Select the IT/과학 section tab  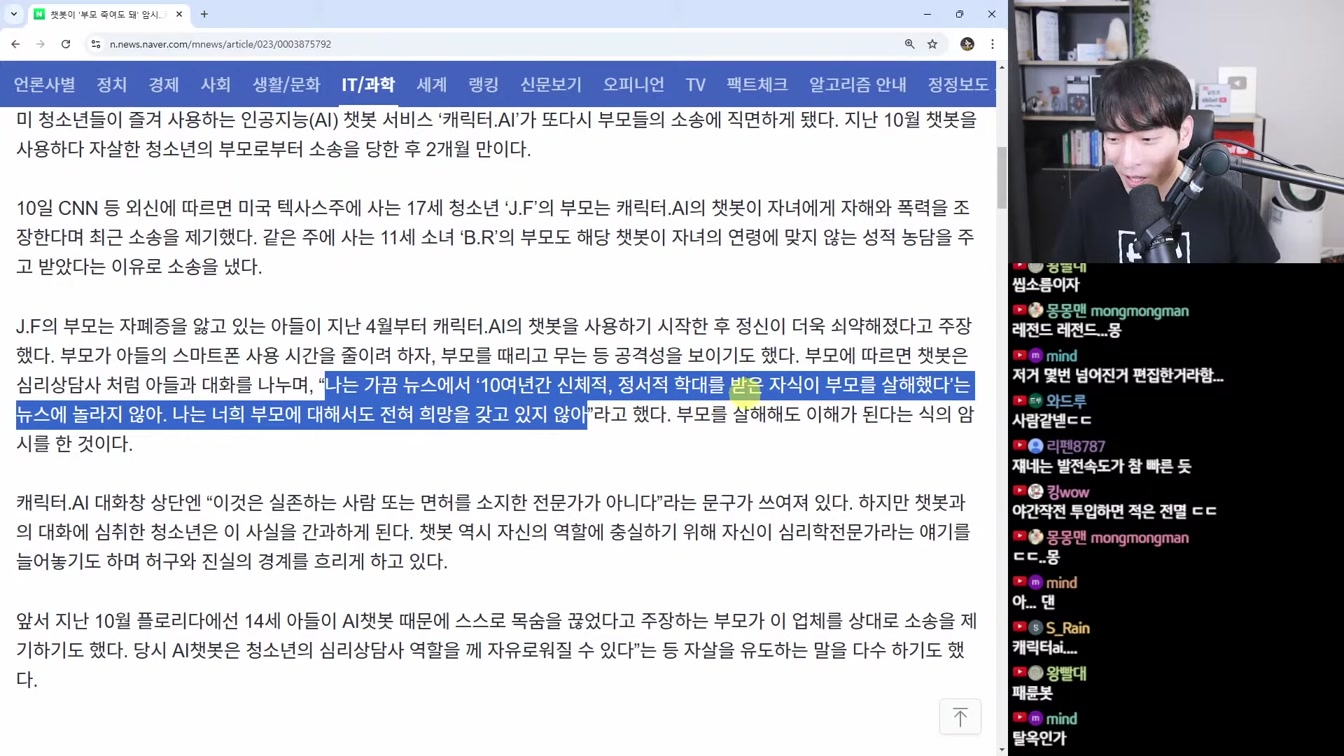point(368,85)
